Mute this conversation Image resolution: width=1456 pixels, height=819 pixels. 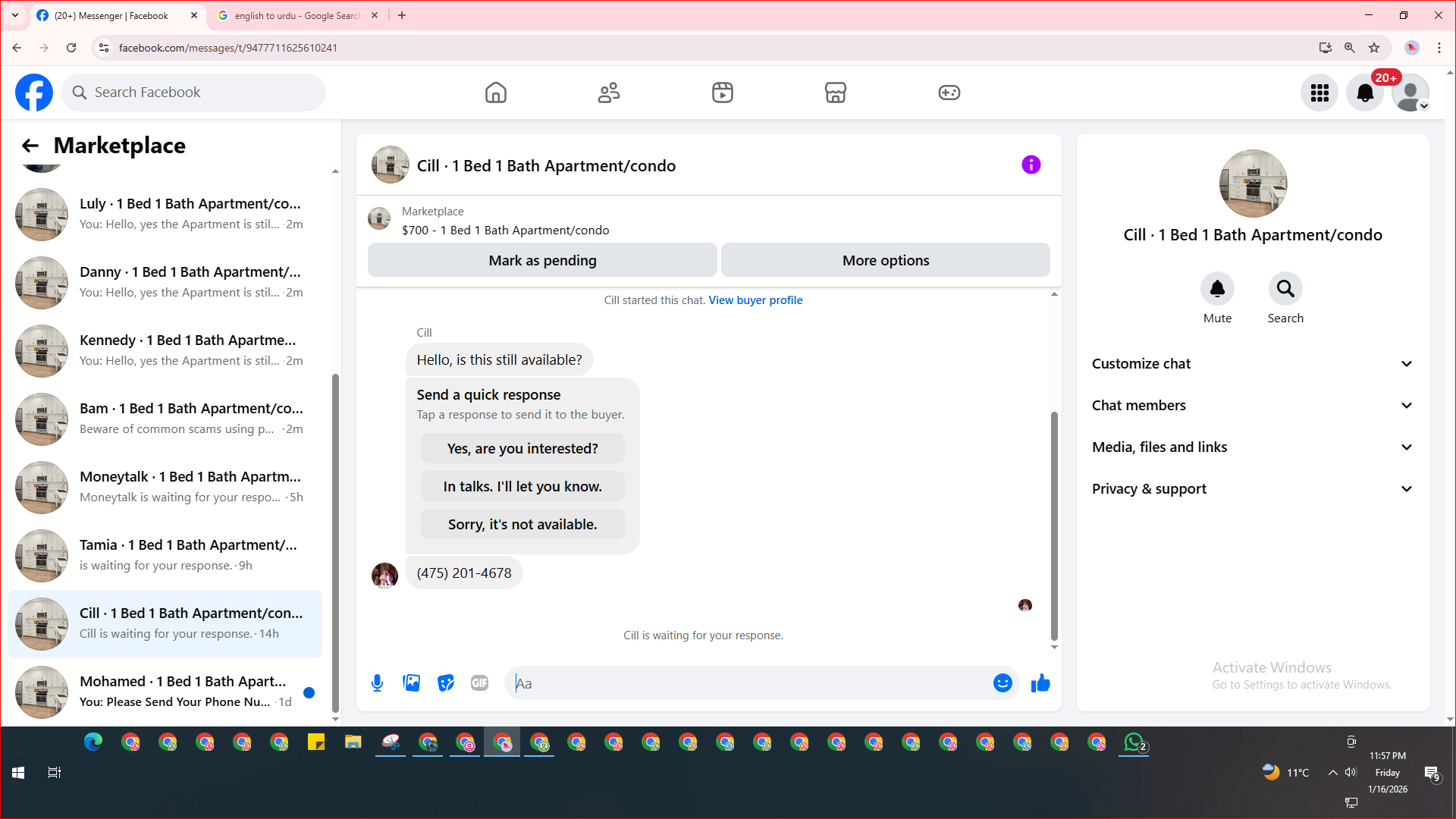pyautogui.click(x=1217, y=289)
